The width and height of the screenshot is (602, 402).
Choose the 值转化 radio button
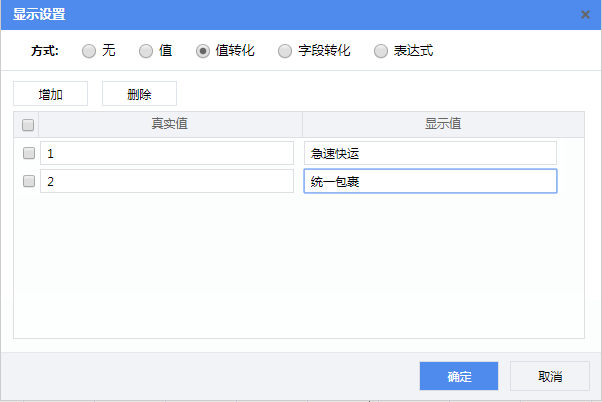click(x=203, y=52)
